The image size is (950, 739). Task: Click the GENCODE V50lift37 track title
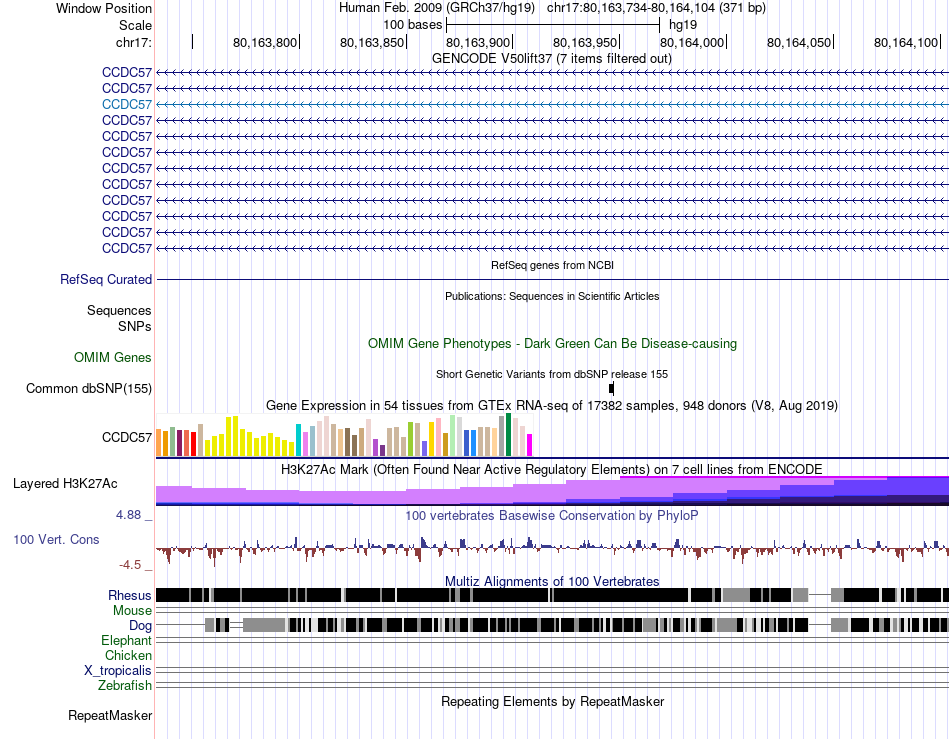click(552, 59)
